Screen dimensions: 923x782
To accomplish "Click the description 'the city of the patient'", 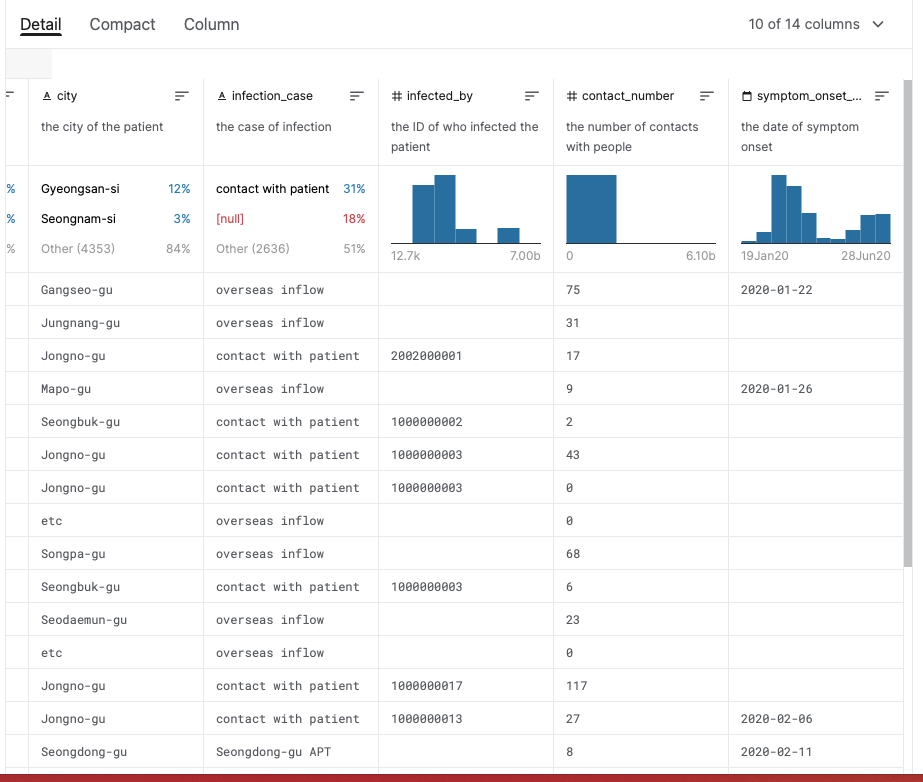I will coord(102,127).
